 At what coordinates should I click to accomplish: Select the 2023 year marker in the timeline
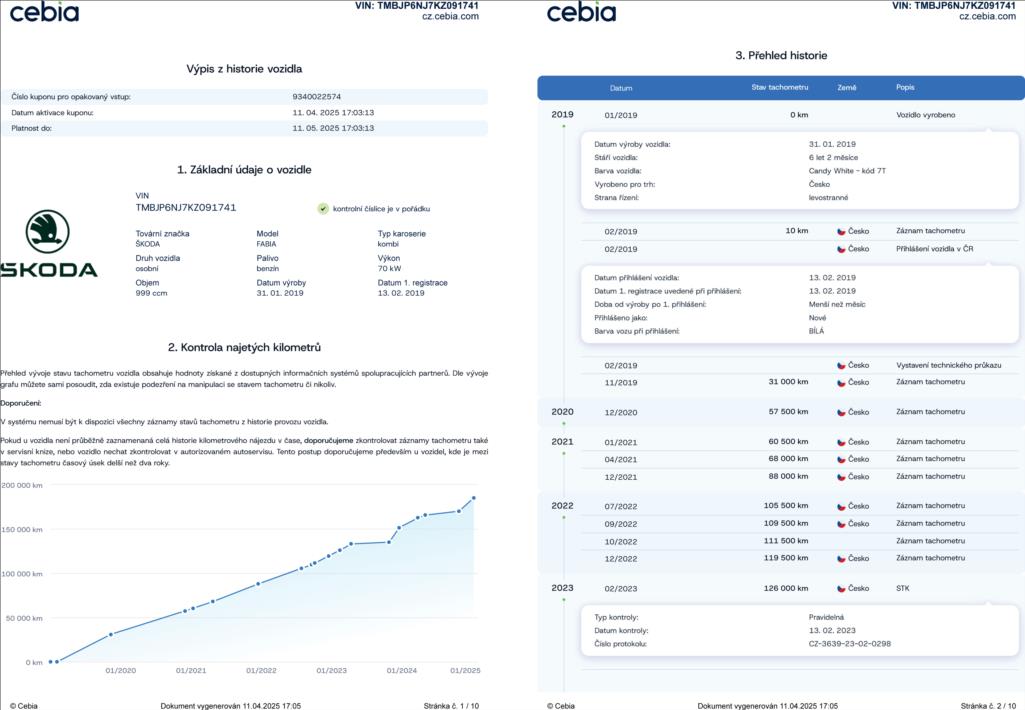pyautogui.click(x=562, y=588)
